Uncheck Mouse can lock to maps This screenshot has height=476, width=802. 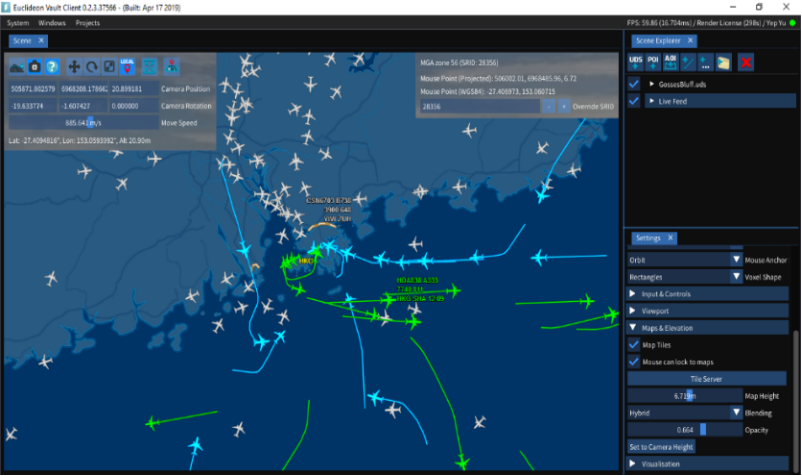[634, 361]
